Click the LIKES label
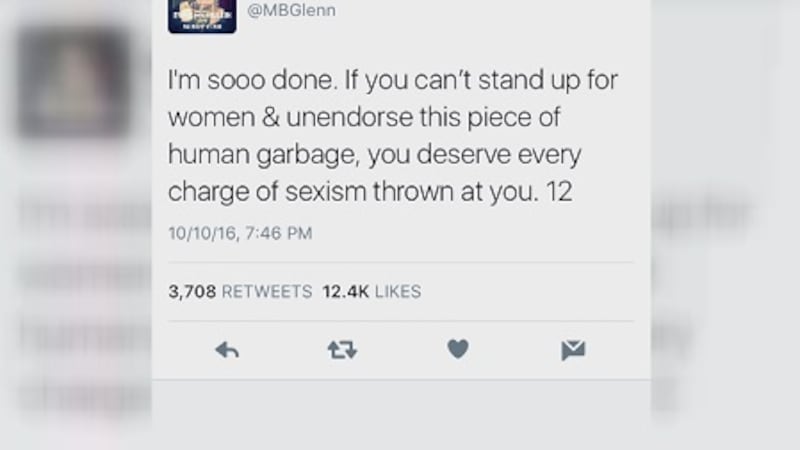Screen dimensions: 800x450 tap(398, 291)
